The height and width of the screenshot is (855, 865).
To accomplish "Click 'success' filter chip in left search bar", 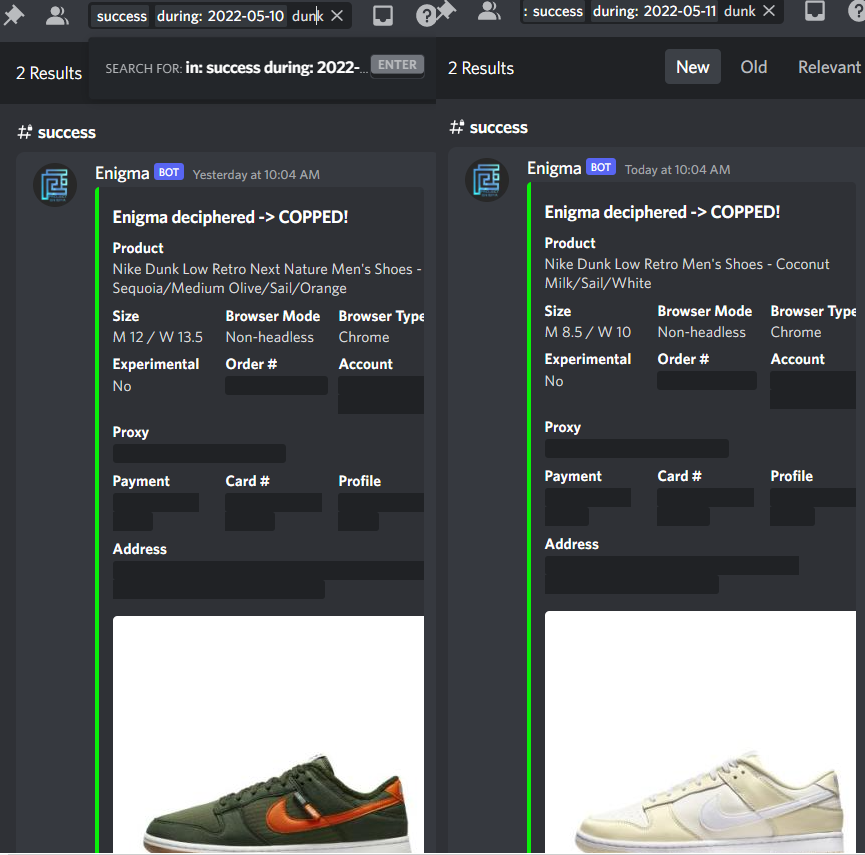I will (x=121, y=16).
